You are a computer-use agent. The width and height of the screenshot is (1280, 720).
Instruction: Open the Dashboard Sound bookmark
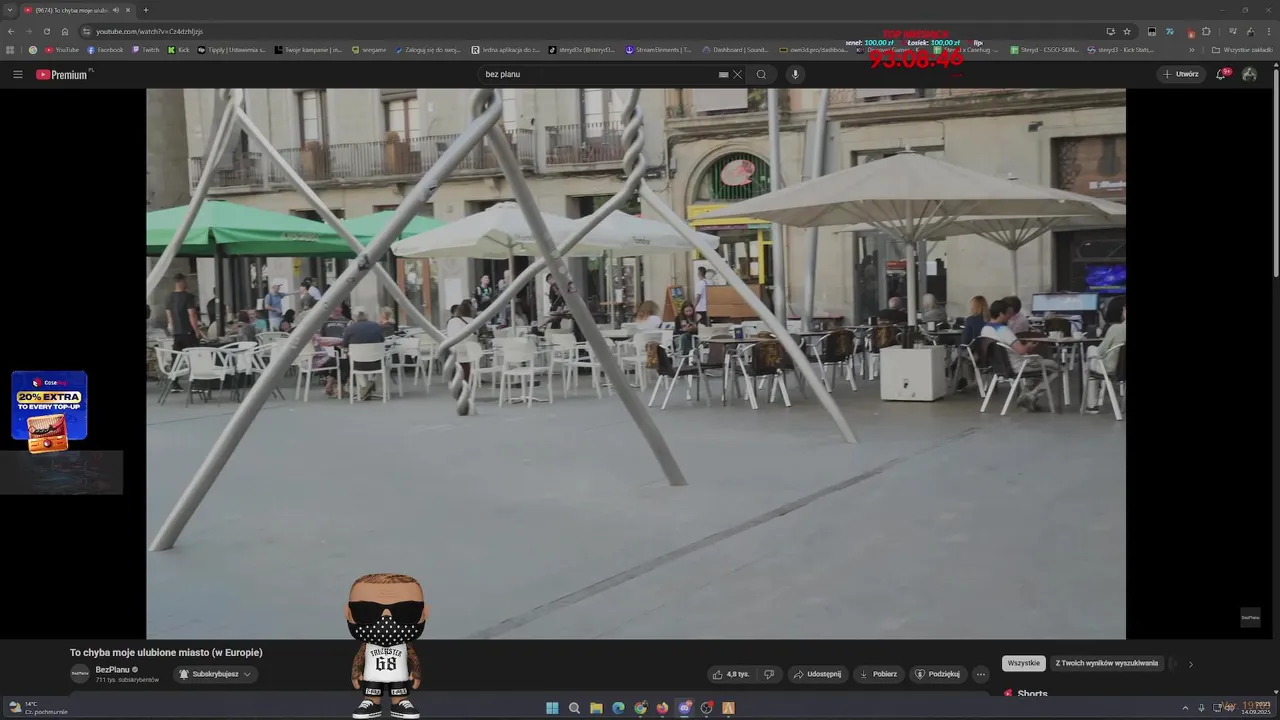click(x=735, y=49)
